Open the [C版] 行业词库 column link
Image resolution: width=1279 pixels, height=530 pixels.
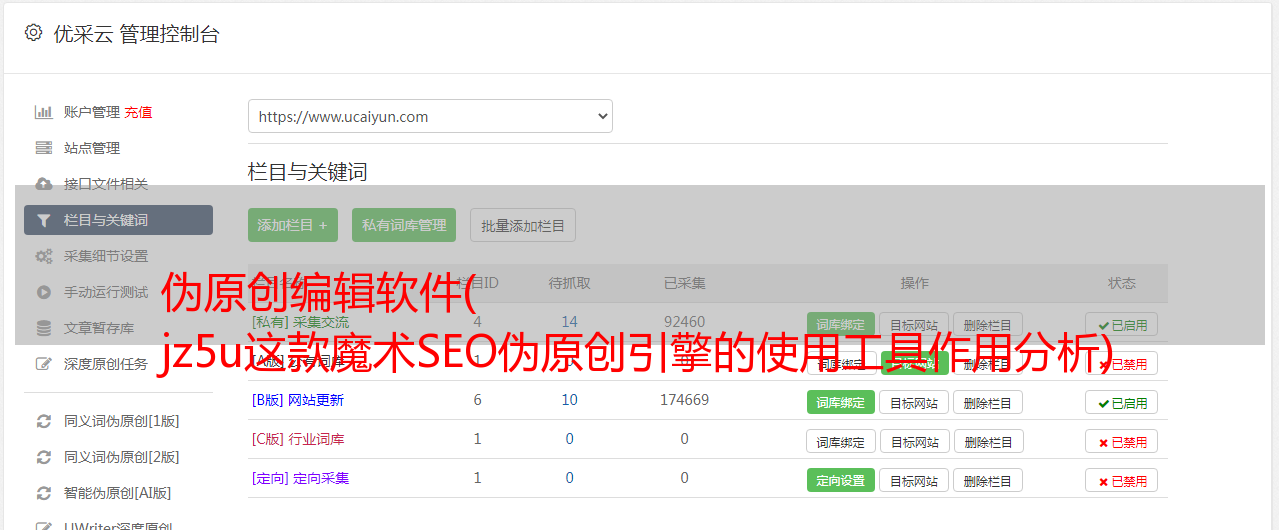[x=298, y=439]
